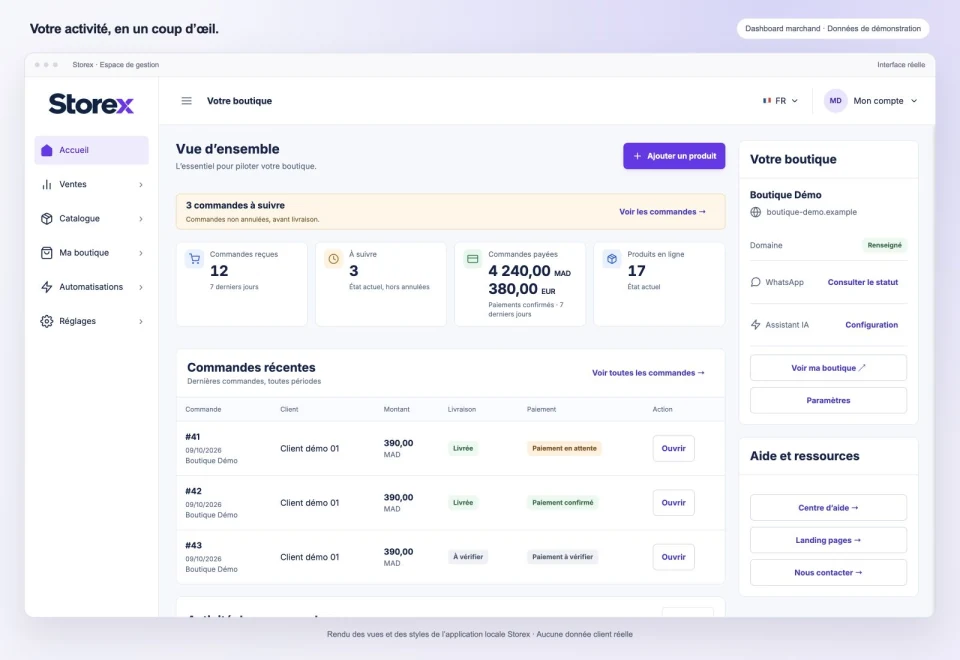
Task: Select Réglages in the sidebar
Action: click(x=91, y=321)
